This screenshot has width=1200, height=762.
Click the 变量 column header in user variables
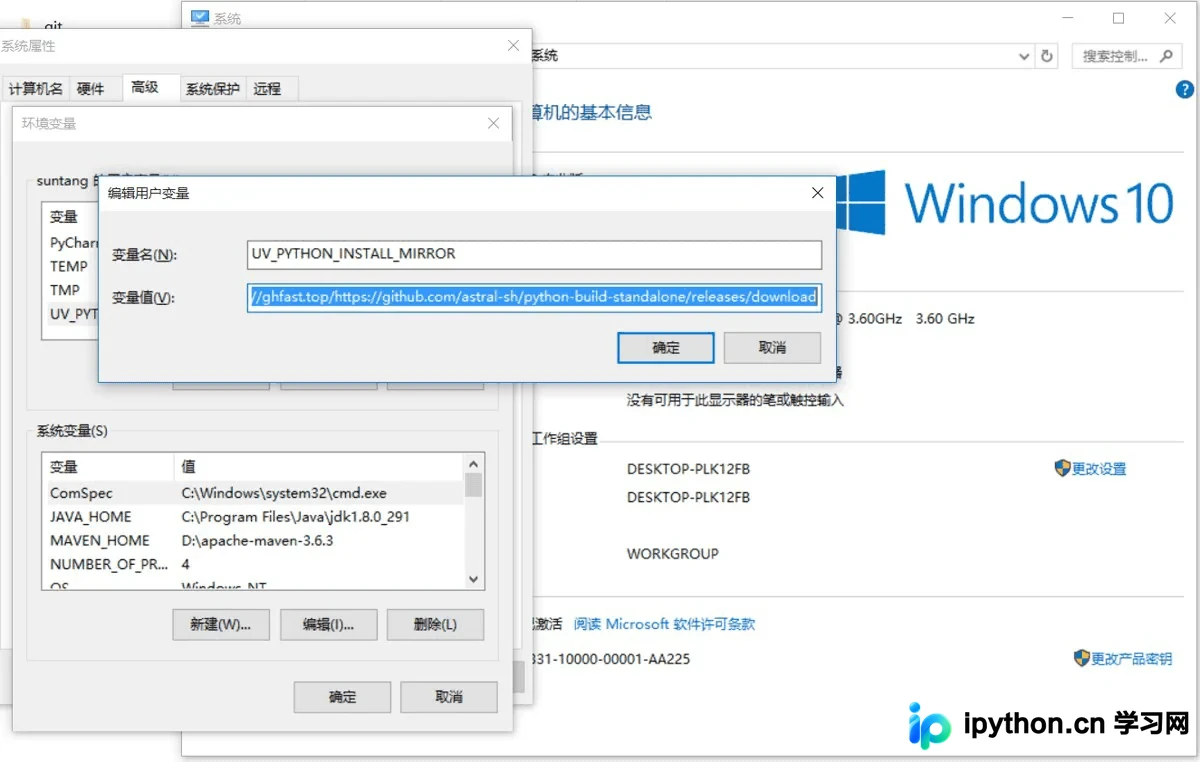coord(72,216)
